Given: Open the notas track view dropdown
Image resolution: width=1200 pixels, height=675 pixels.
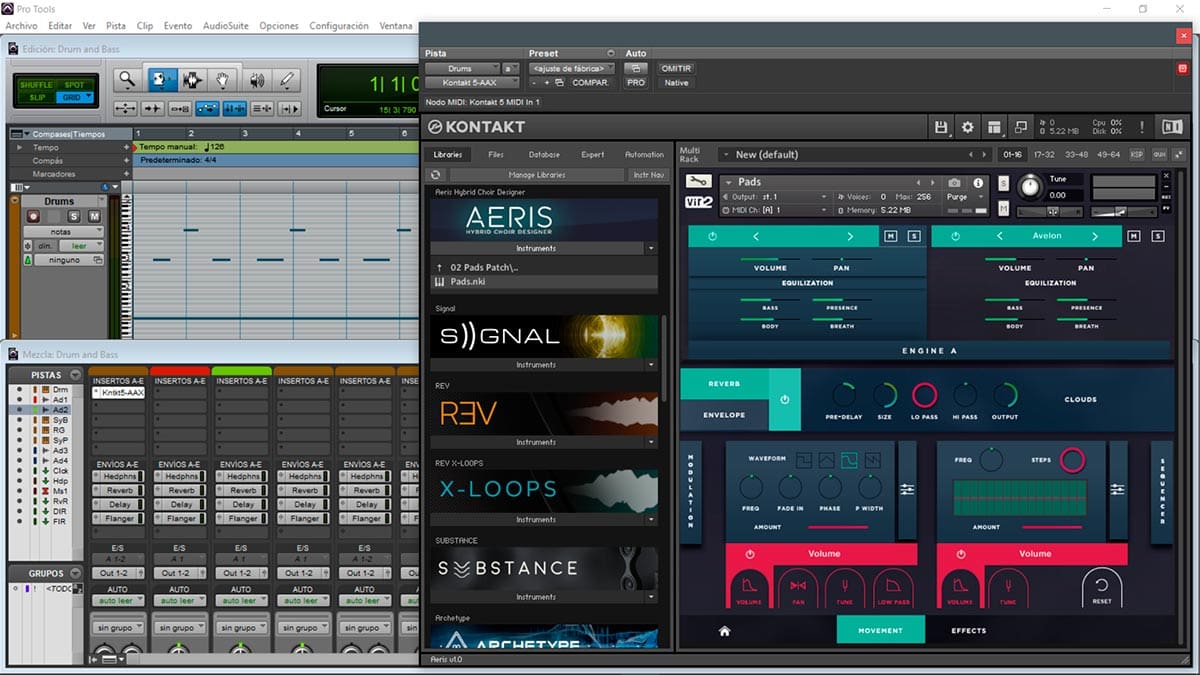Looking at the screenshot, I should 63,232.
